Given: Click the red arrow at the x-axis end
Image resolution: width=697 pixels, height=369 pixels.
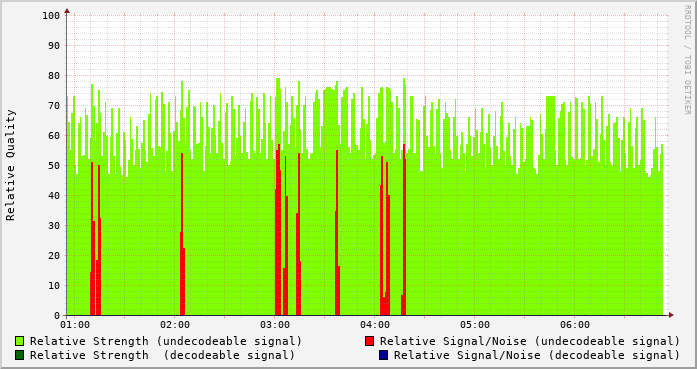Looking at the screenshot, I should pyautogui.click(x=671, y=315).
